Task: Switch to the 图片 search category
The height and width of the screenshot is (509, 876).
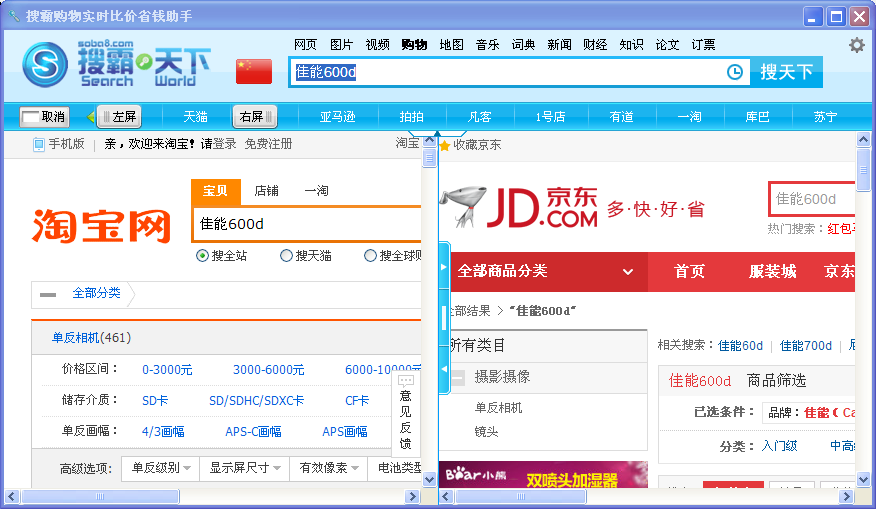Action: [x=341, y=45]
